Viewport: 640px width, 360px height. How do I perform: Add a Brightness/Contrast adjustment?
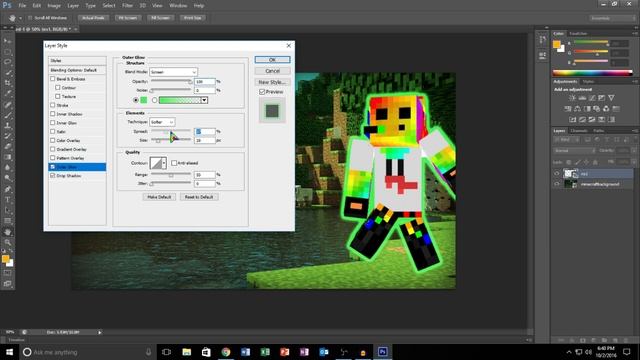[573, 98]
